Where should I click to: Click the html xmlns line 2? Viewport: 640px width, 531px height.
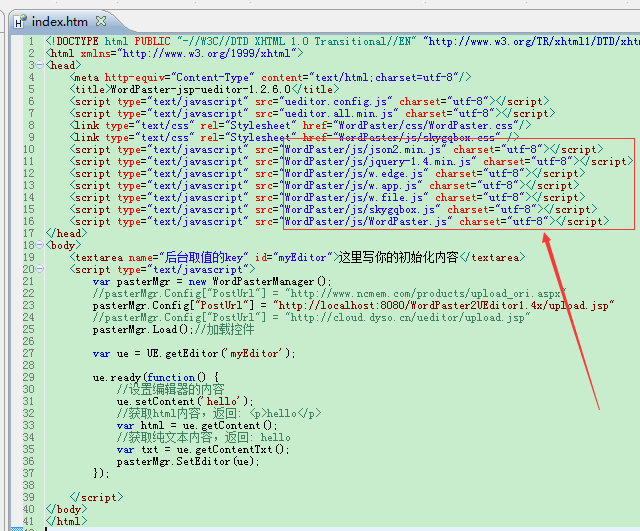pos(174,53)
